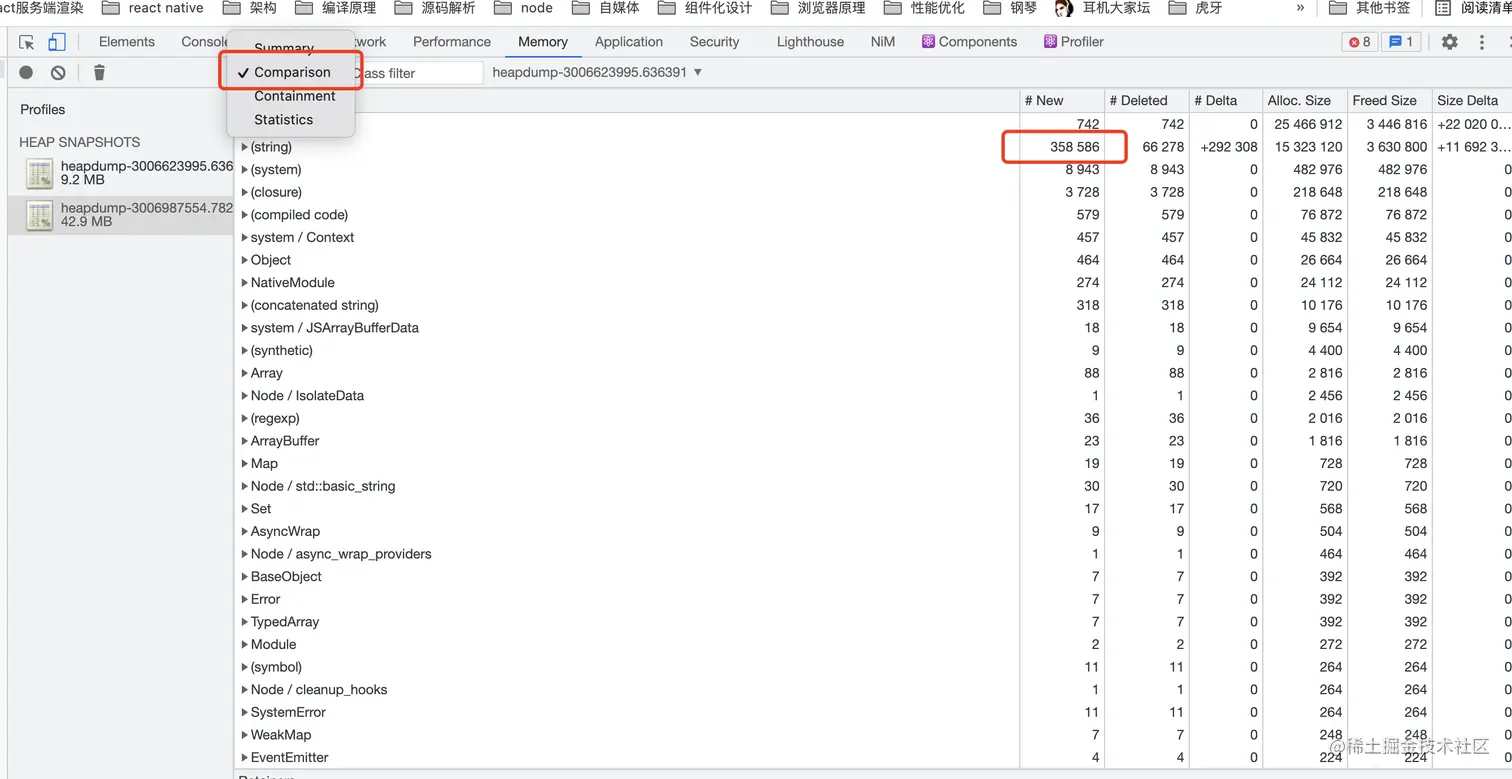Viewport: 1512px width, 779px height.
Task: Open the DevTools more options menu
Action: coord(1482,42)
